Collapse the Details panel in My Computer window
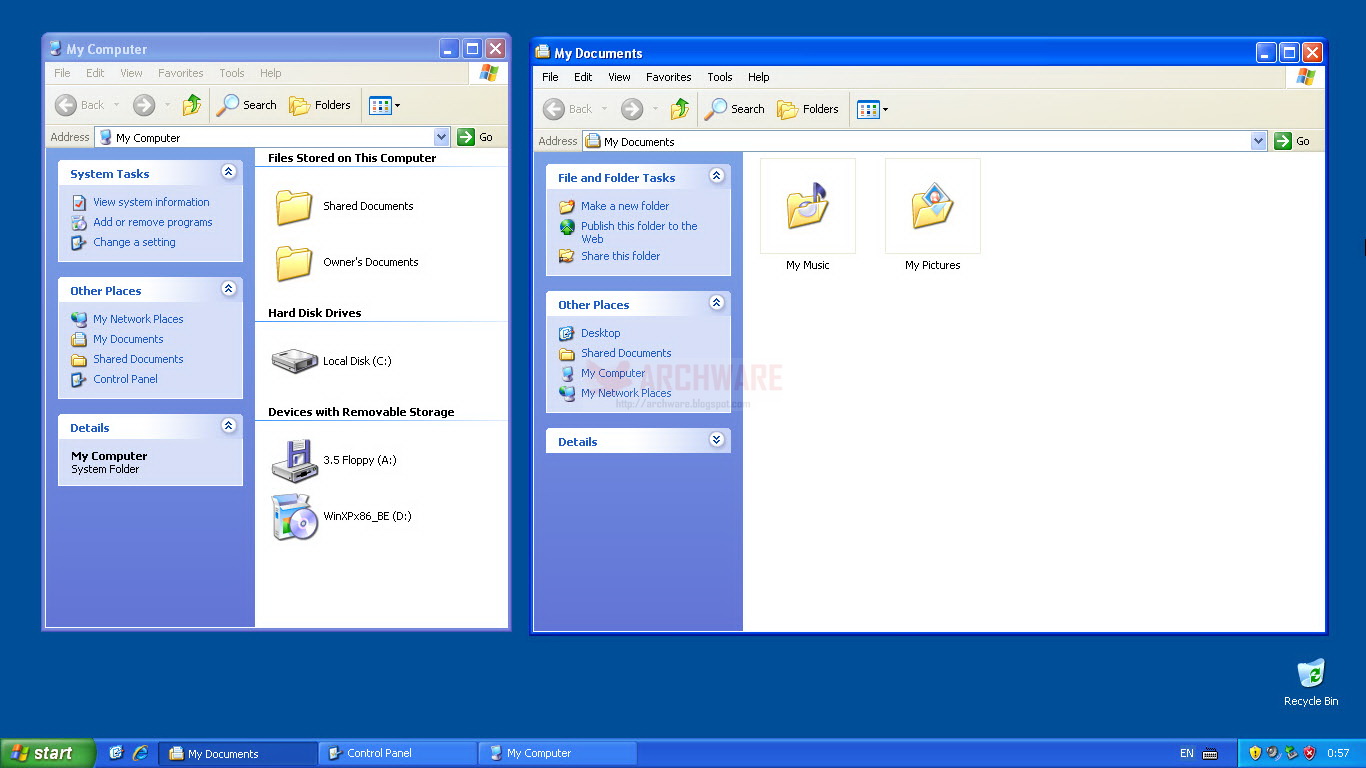The image size is (1366, 768). (x=228, y=426)
